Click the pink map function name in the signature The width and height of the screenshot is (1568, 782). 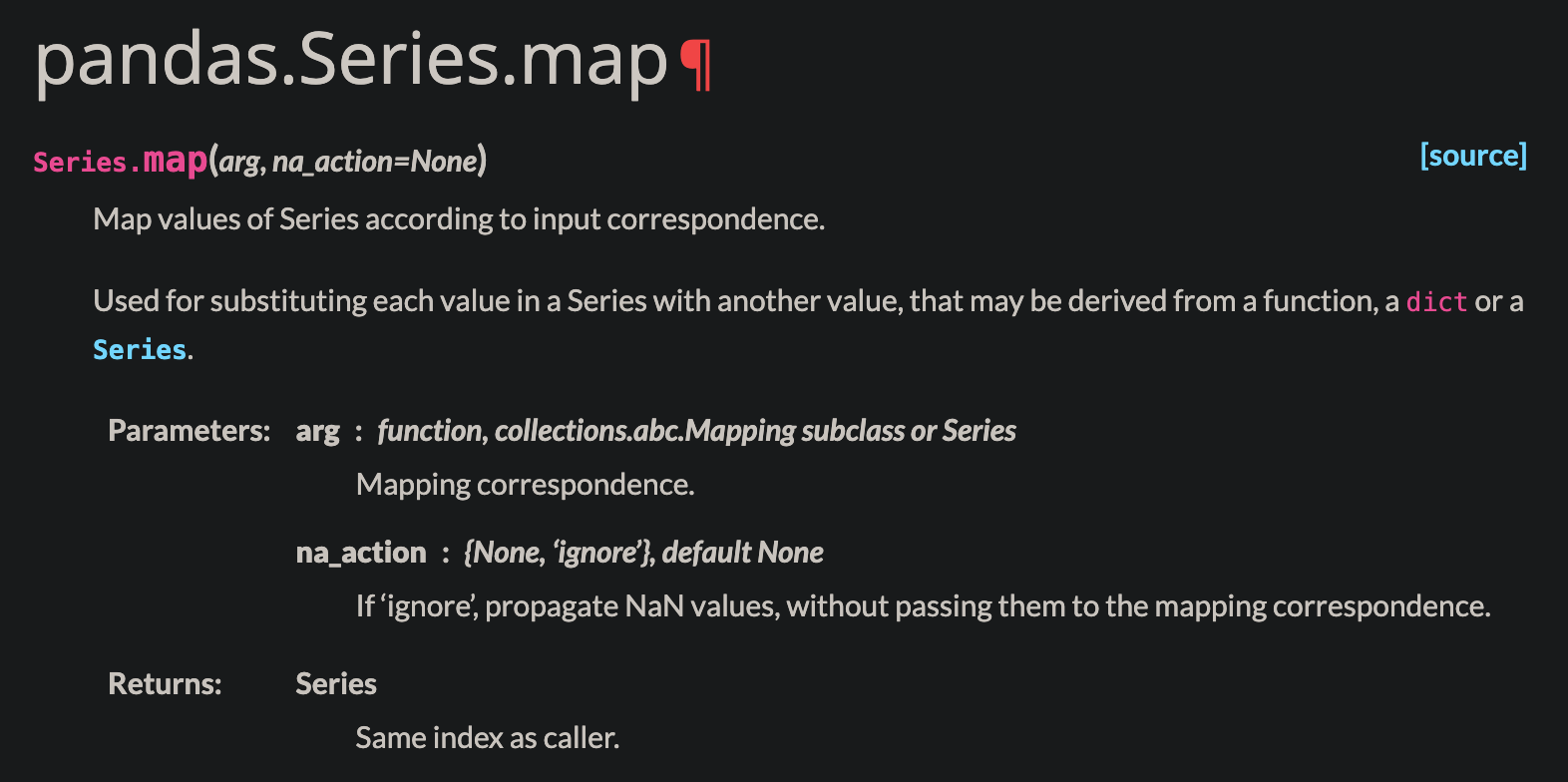coord(175,160)
